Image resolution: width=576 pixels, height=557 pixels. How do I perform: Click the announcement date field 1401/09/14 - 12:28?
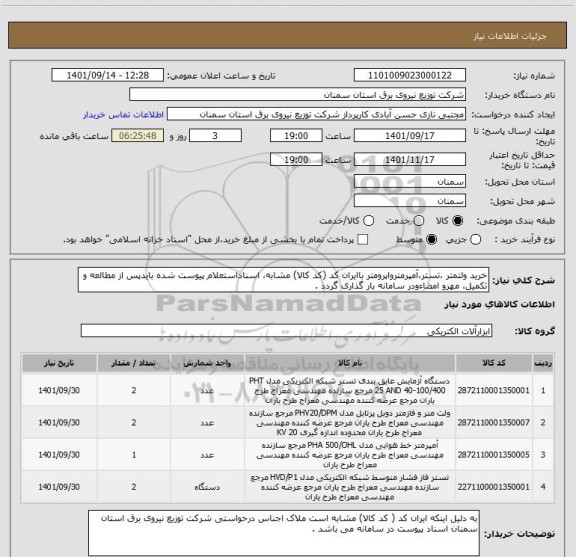tap(107, 75)
